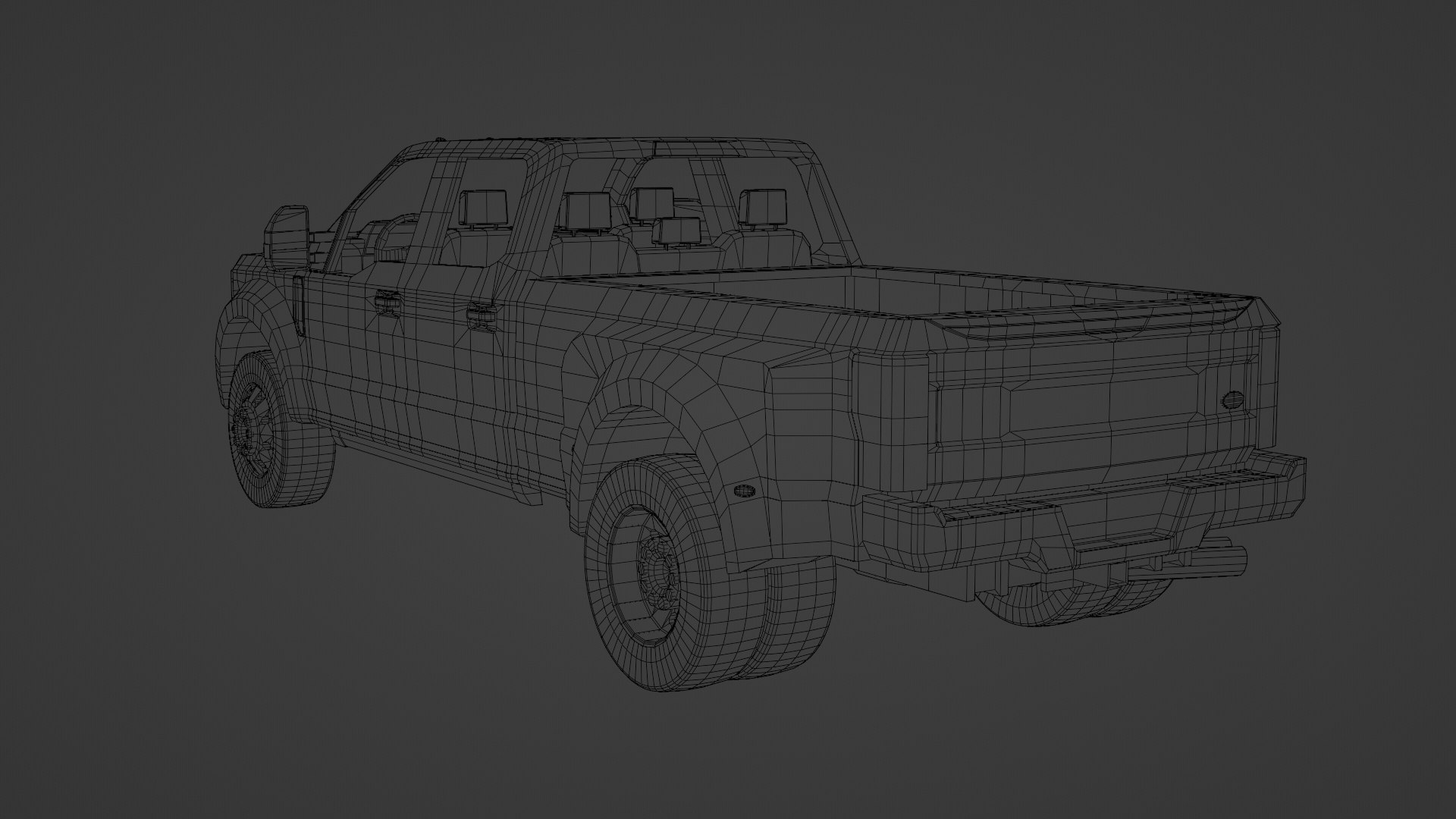Click the vertical vent on front fender
1456x819 pixels.
click(x=299, y=306)
